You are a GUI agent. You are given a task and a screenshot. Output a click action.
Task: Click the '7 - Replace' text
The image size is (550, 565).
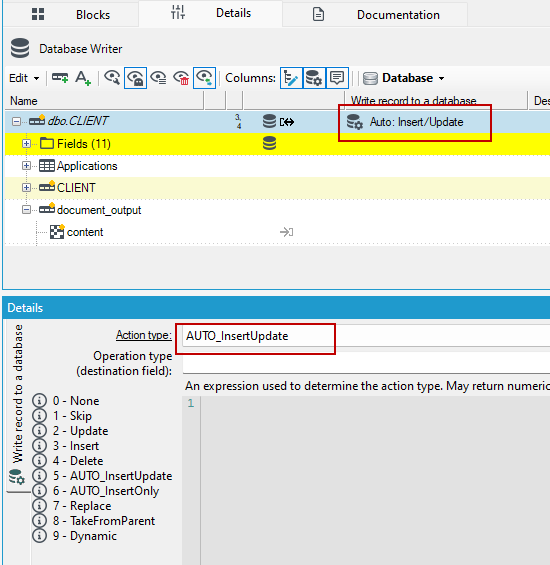(82, 506)
